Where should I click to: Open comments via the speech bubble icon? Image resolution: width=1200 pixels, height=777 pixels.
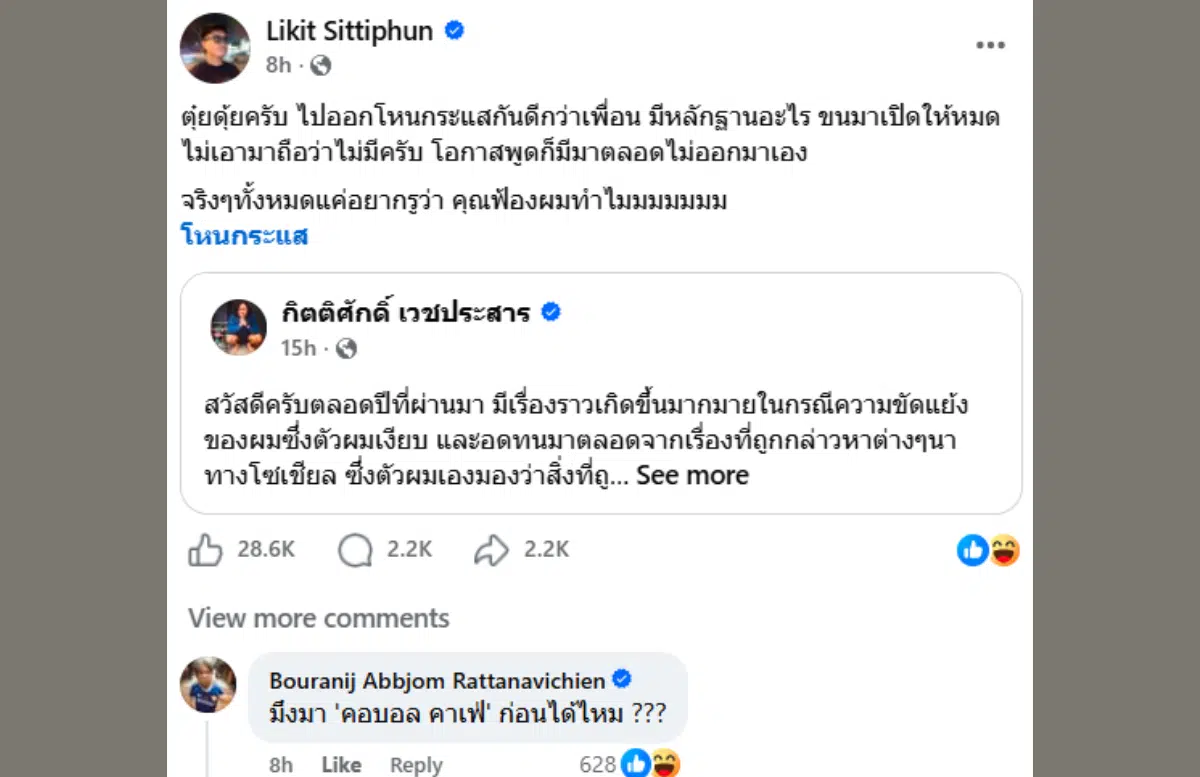point(352,548)
